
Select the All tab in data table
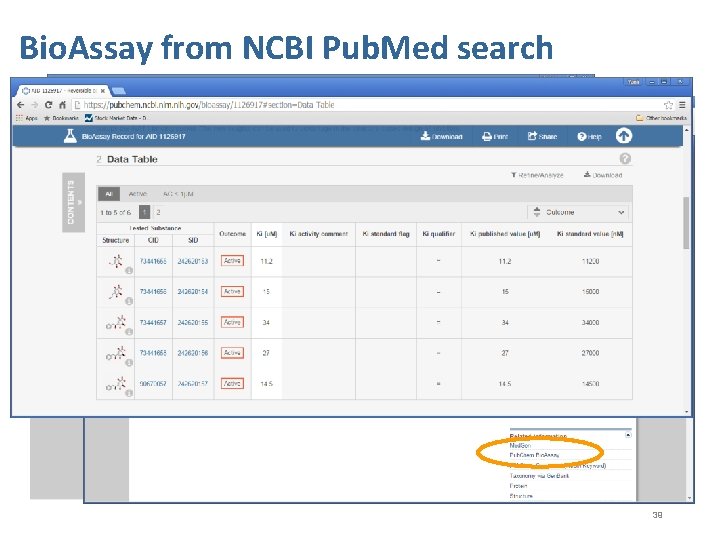pos(109,194)
